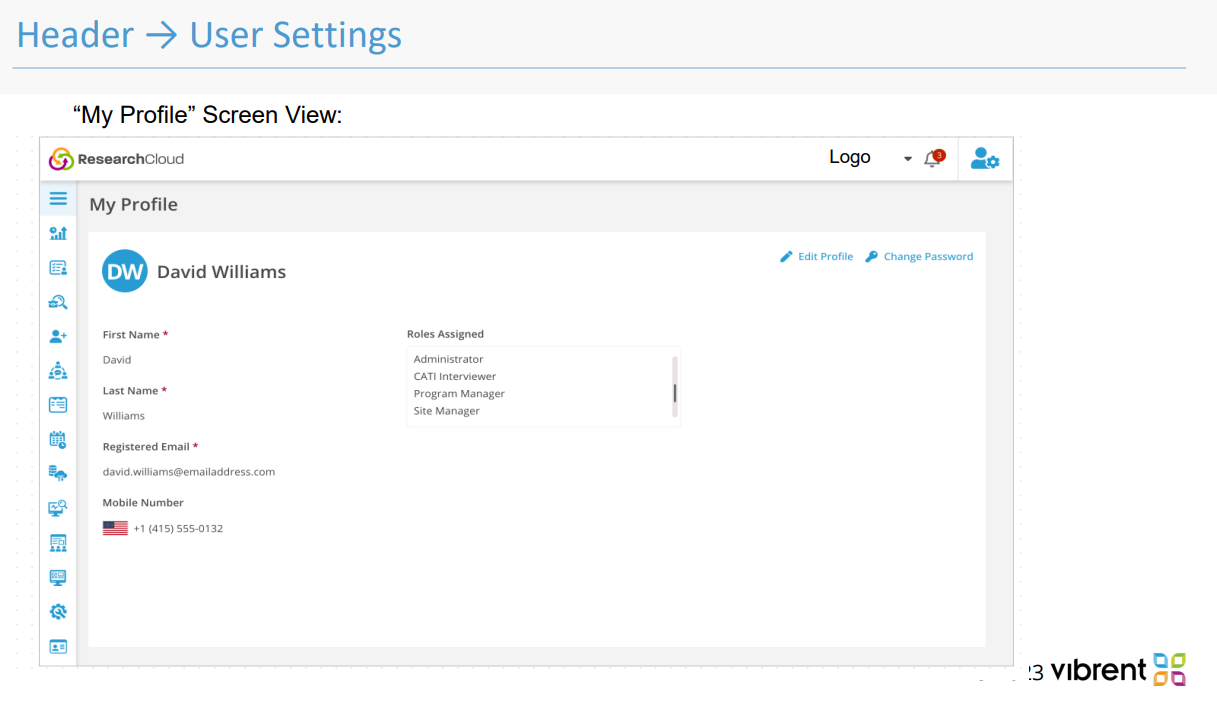Click the Change Password link
1217x705 pixels.
tap(919, 257)
